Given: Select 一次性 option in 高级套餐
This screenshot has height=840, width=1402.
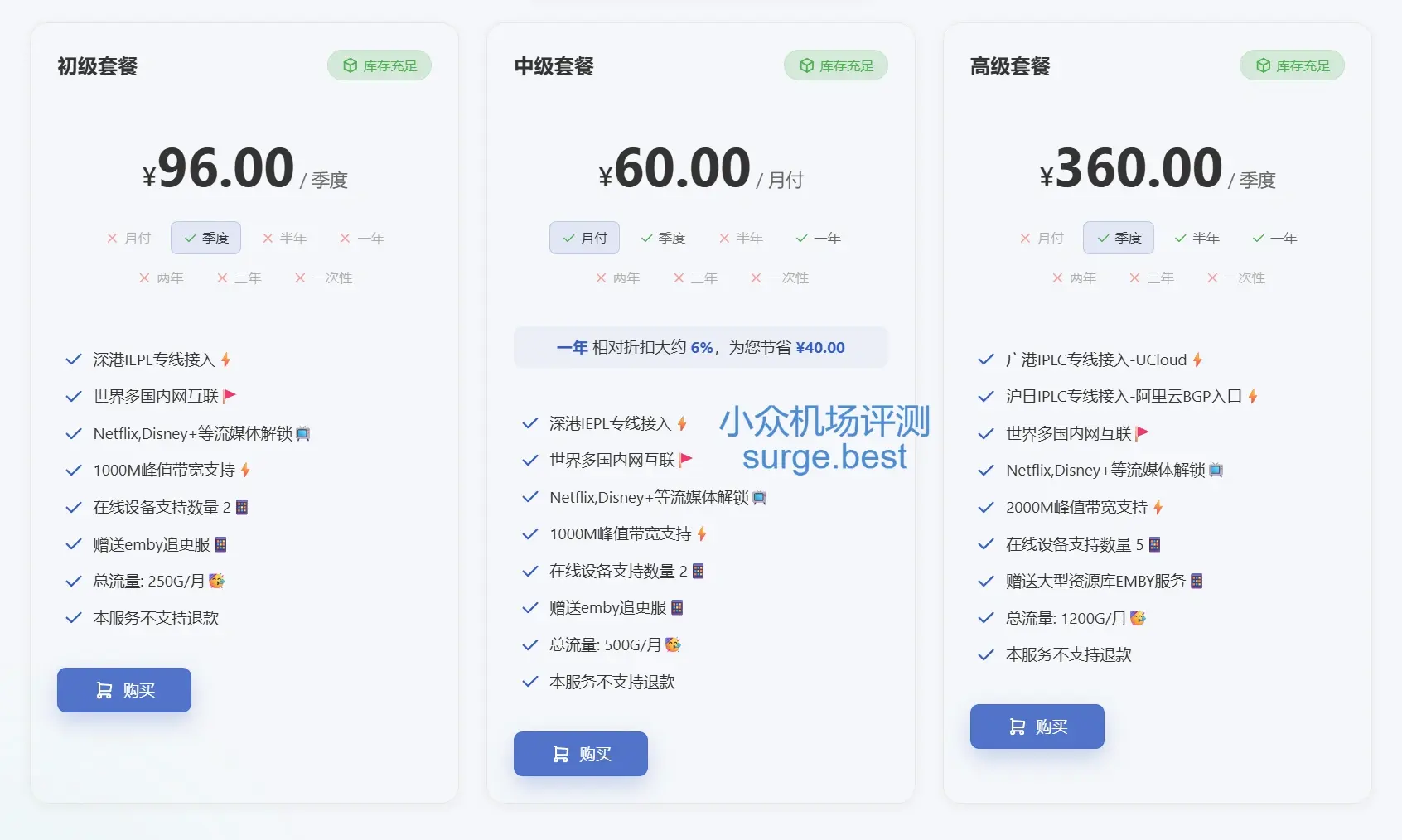Looking at the screenshot, I should pos(1236,278).
